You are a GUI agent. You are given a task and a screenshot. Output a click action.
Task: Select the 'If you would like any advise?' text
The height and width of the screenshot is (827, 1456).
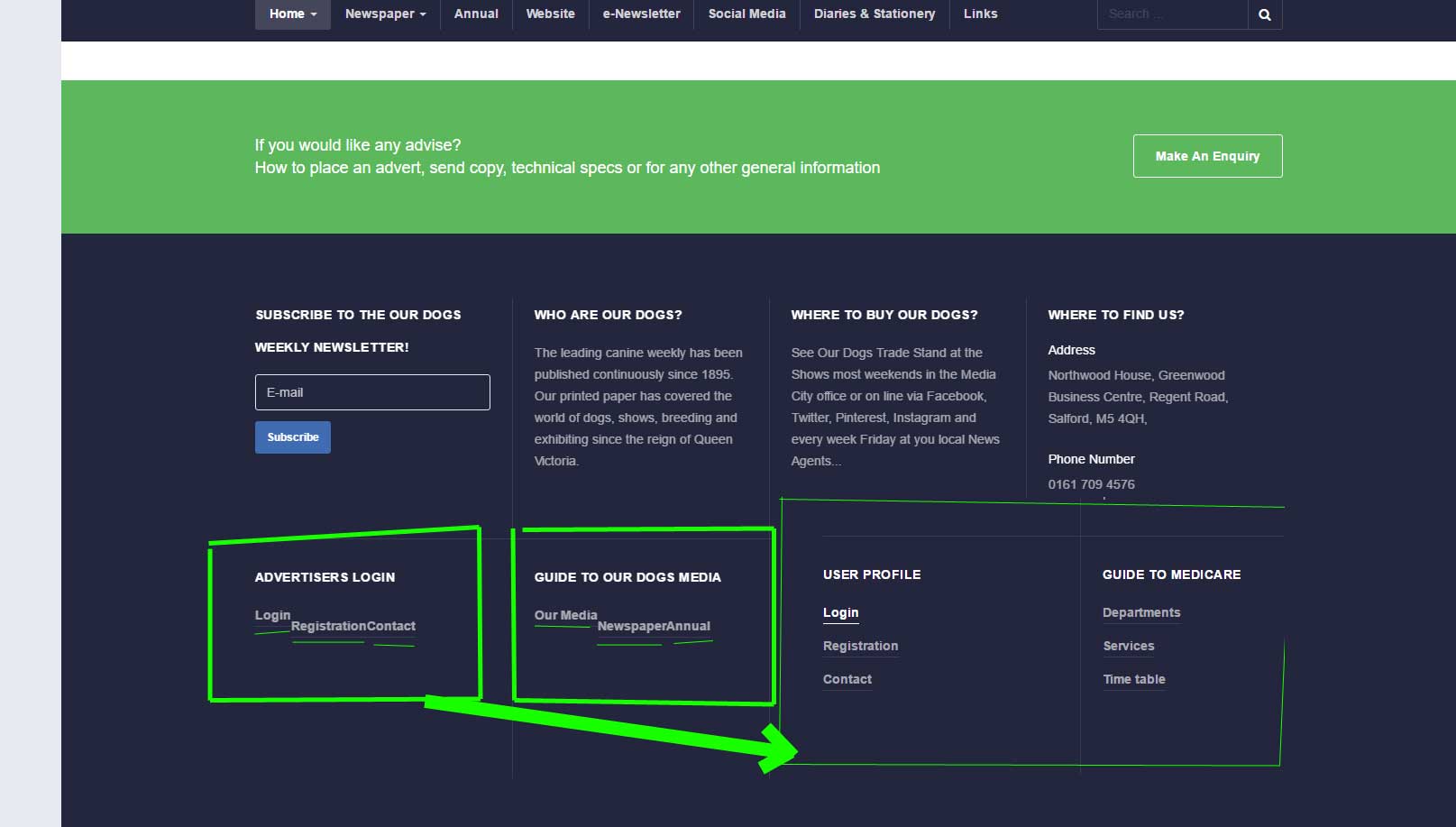pyautogui.click(x=358, y=145)
